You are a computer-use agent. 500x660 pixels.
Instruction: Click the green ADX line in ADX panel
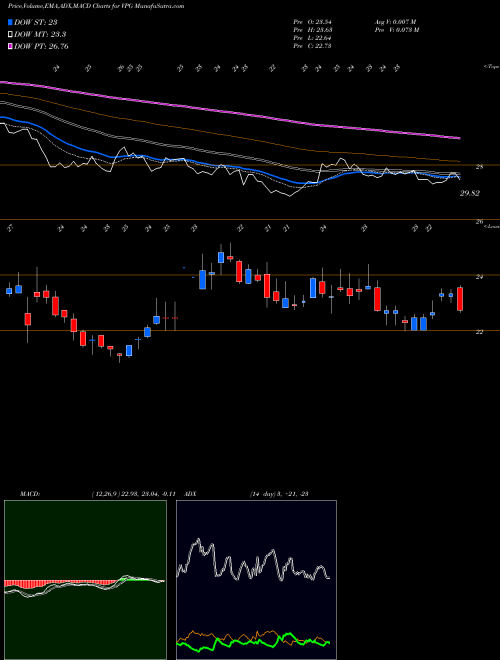[253, 644]
